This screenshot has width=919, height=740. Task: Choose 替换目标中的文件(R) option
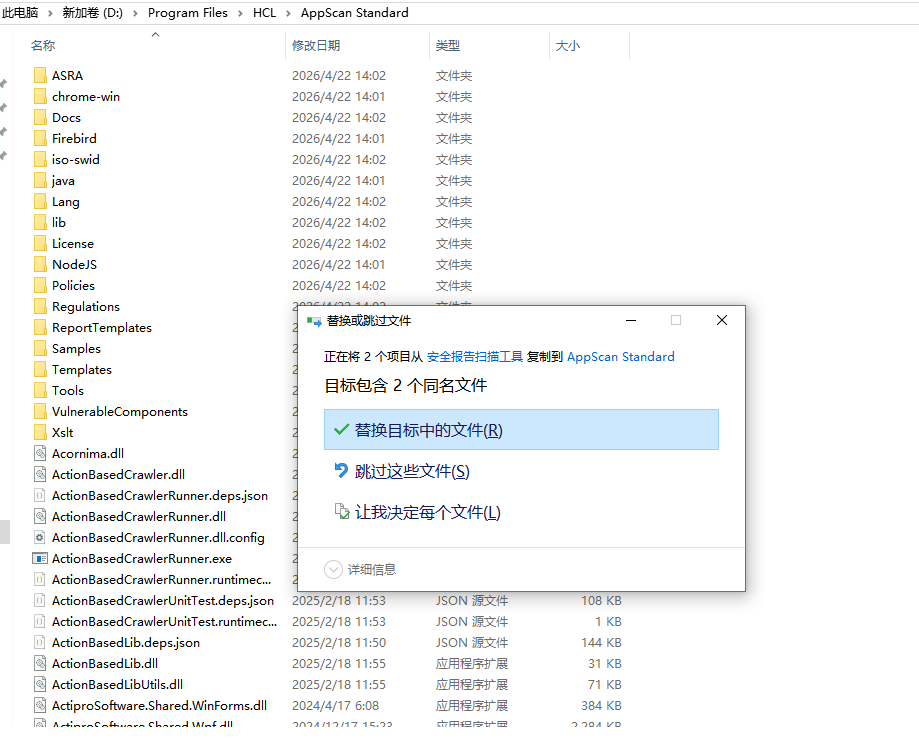click(521, 429)
